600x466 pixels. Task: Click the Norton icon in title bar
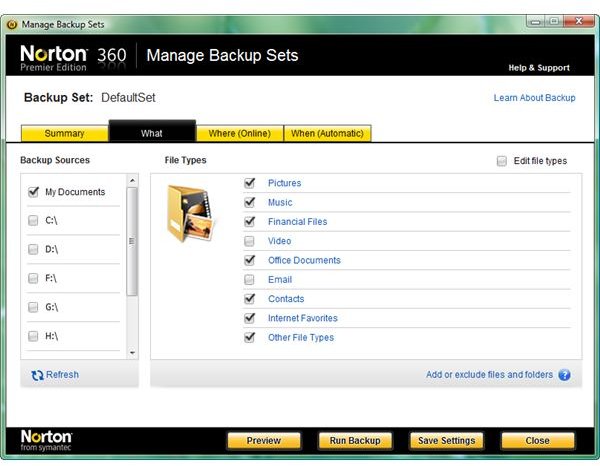point(12,24)
